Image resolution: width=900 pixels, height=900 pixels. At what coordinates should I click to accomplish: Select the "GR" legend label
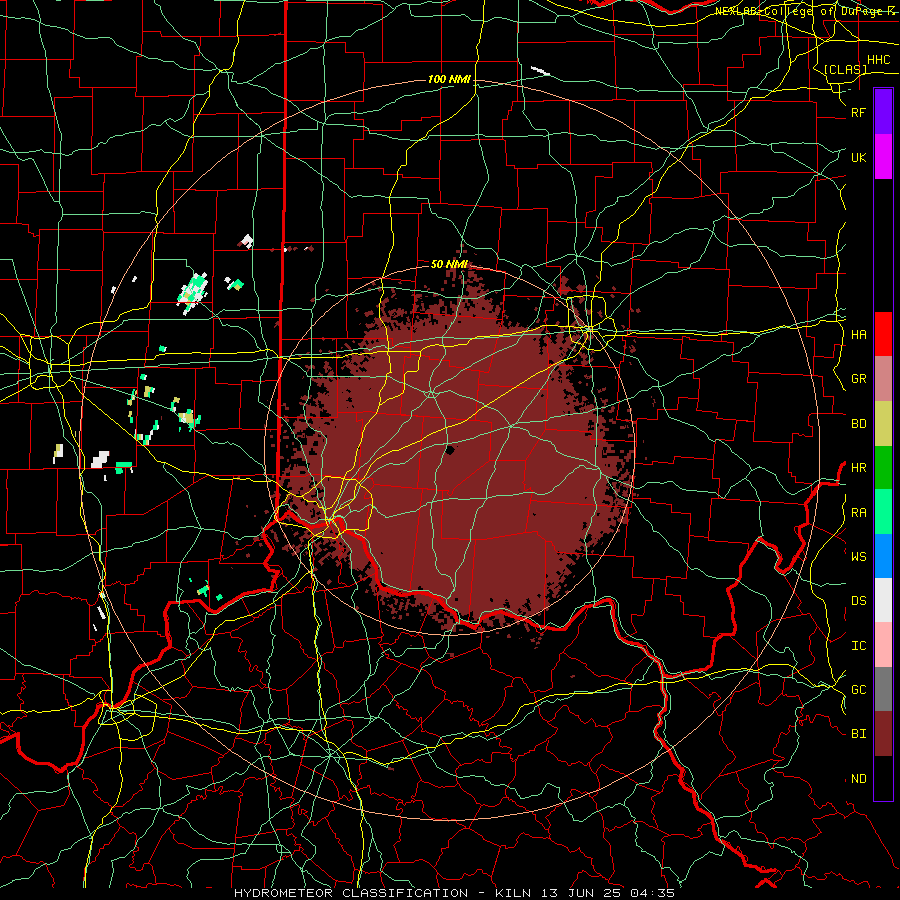point(858,379)
